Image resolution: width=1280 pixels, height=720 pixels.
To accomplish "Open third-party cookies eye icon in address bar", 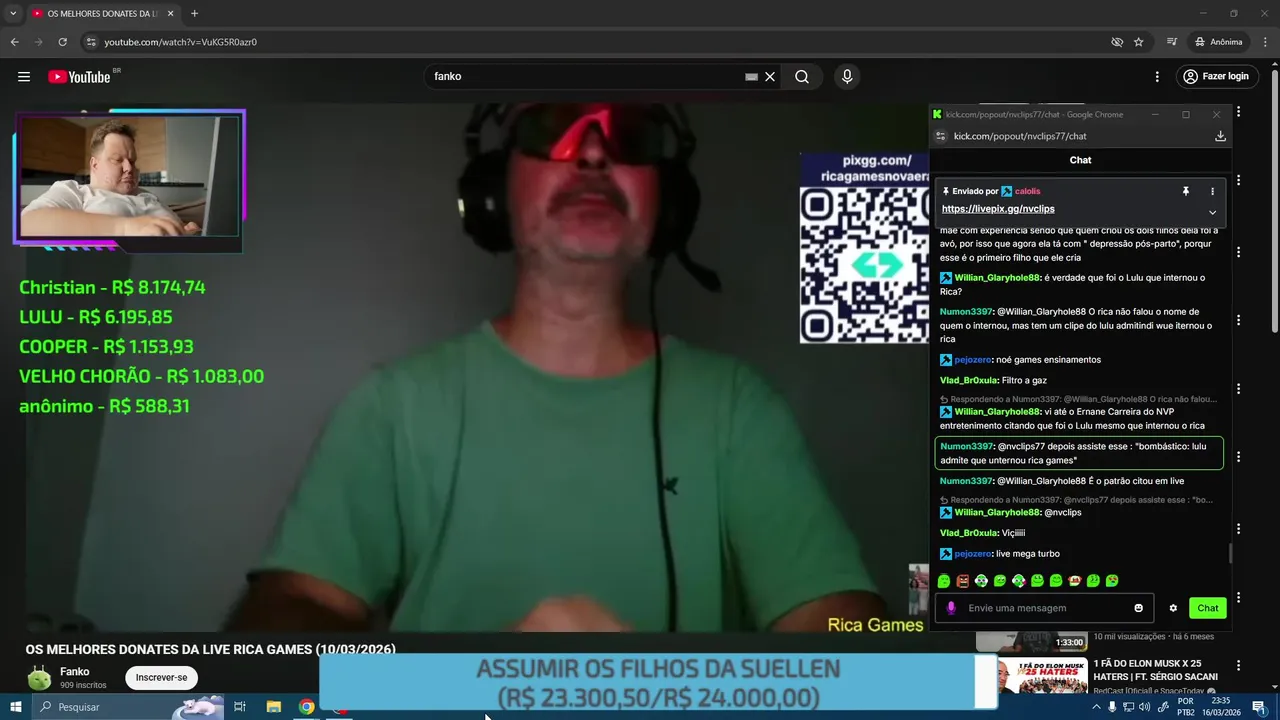I will (x=1117, y=42).
